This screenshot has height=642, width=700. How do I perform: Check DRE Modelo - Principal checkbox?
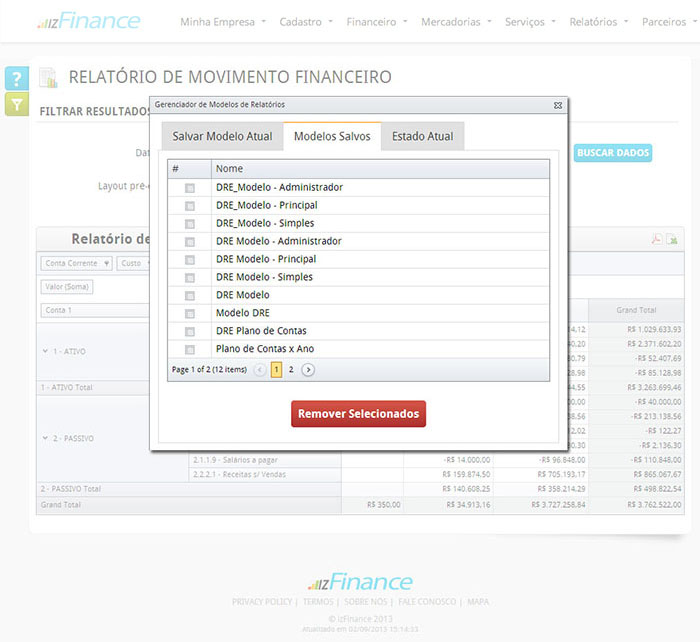click(x=190, y=260)
